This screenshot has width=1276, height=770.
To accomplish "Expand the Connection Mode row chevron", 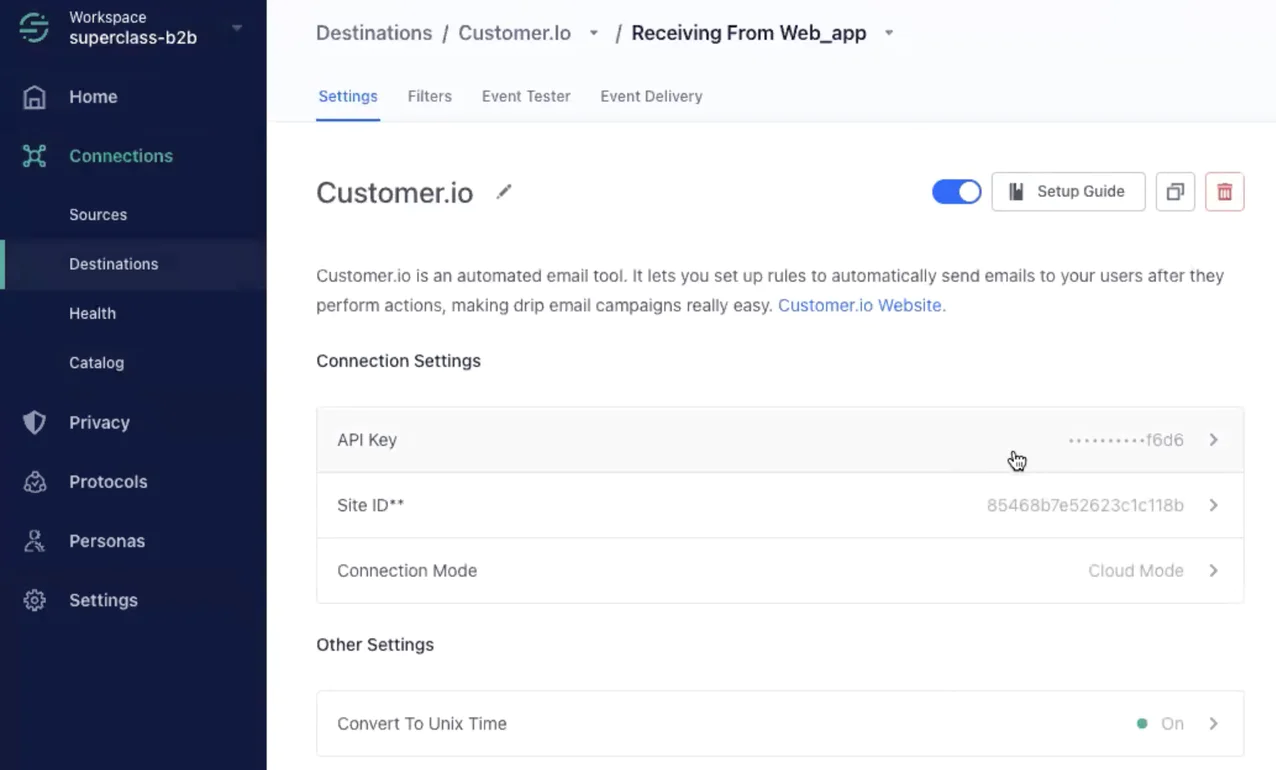I will [1213, 571].
